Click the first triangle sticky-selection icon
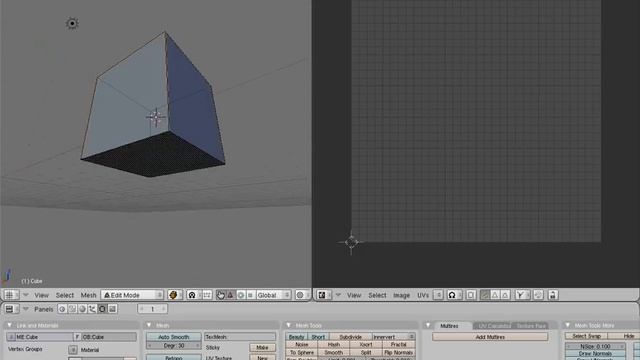 pos(495,295)
